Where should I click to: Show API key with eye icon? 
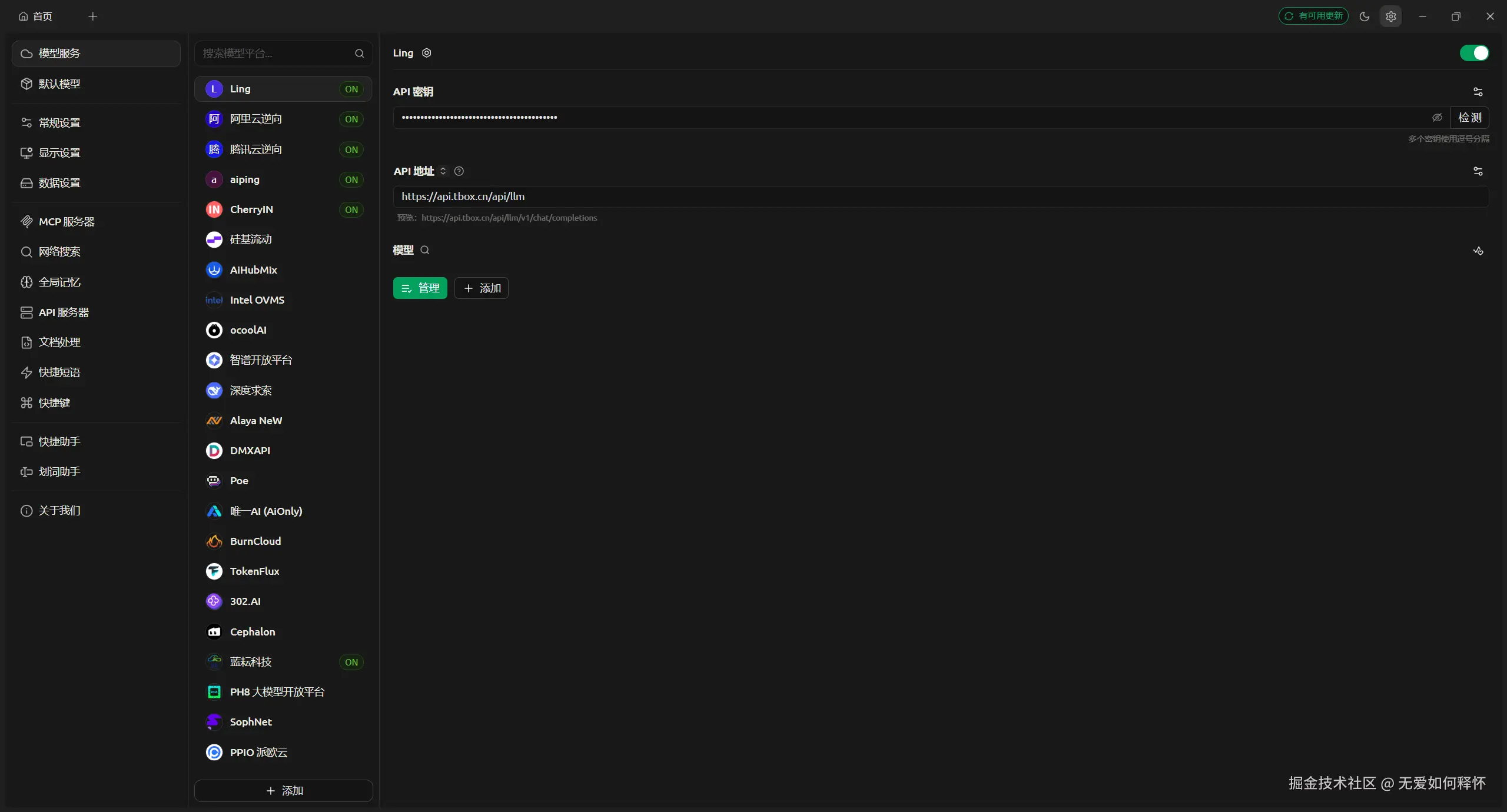tap(1437, 118)
